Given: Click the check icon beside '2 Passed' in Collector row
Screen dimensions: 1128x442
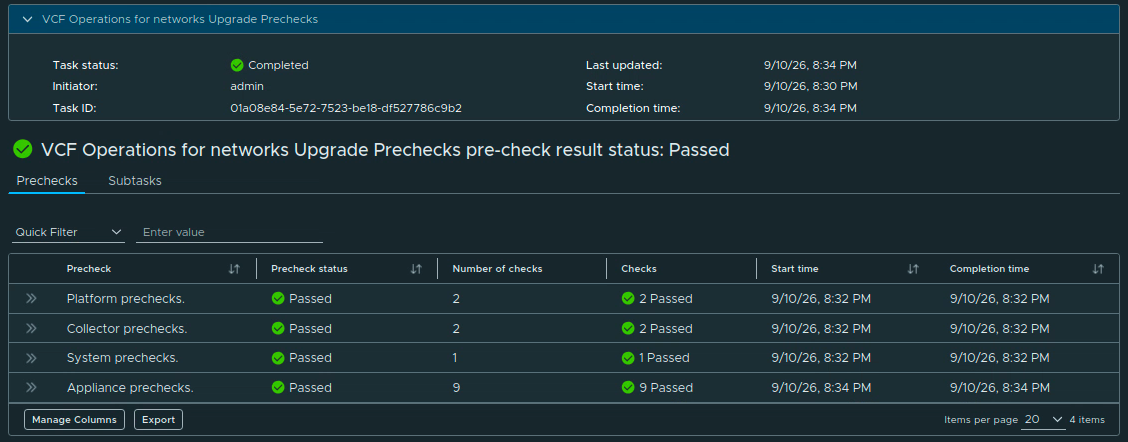Looking at the screenshot, I should tap(628, 328).
